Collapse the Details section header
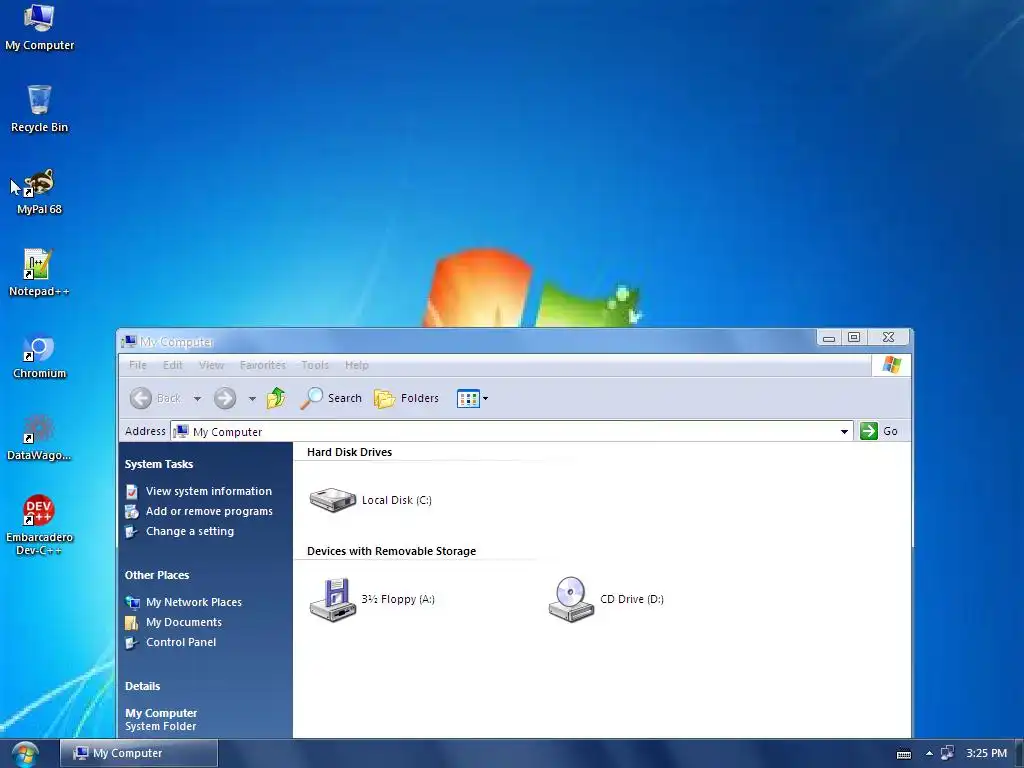The height and width of the screenshot is (768, 1024). point(142,686)
